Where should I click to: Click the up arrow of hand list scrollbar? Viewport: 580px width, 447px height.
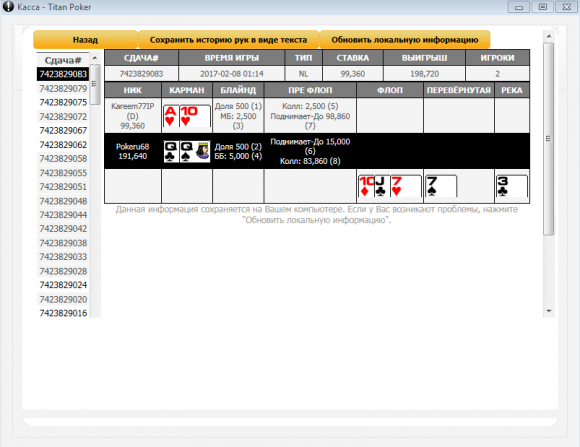coord(95,58)
